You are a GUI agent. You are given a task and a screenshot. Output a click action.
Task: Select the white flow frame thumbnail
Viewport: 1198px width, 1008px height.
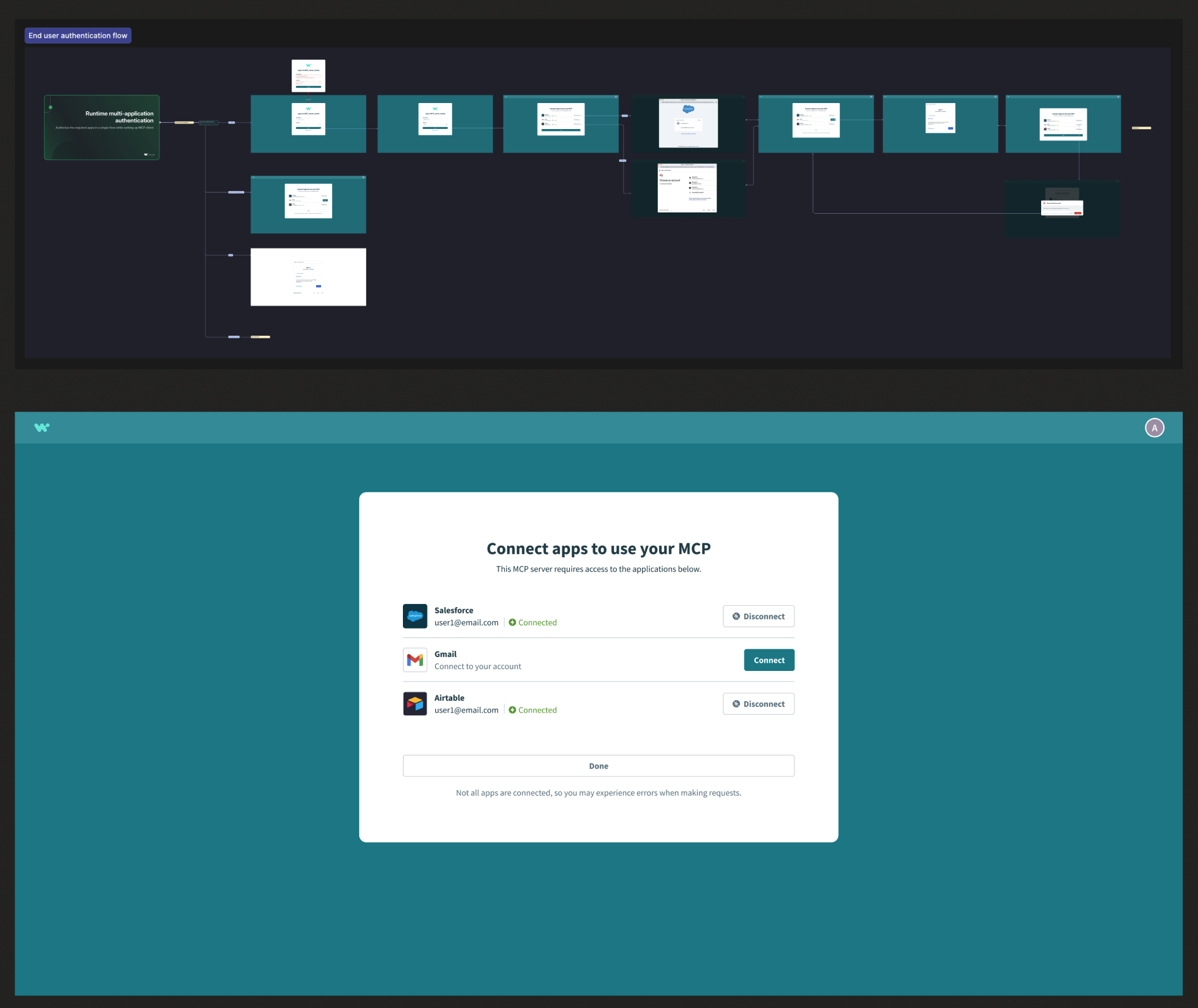click(308, 277)
